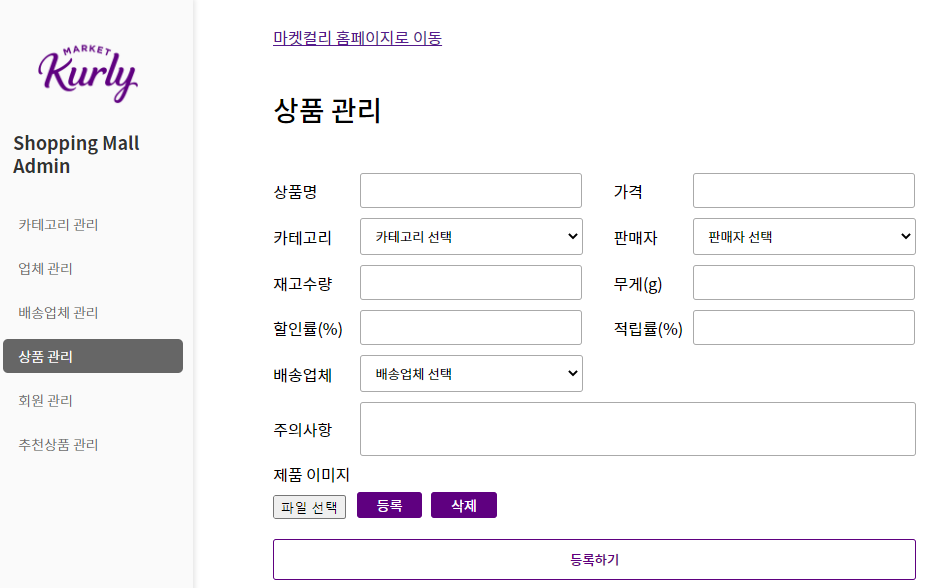
Task: Choose a file with 파일 선택
Action: click(x=309, y=507)
